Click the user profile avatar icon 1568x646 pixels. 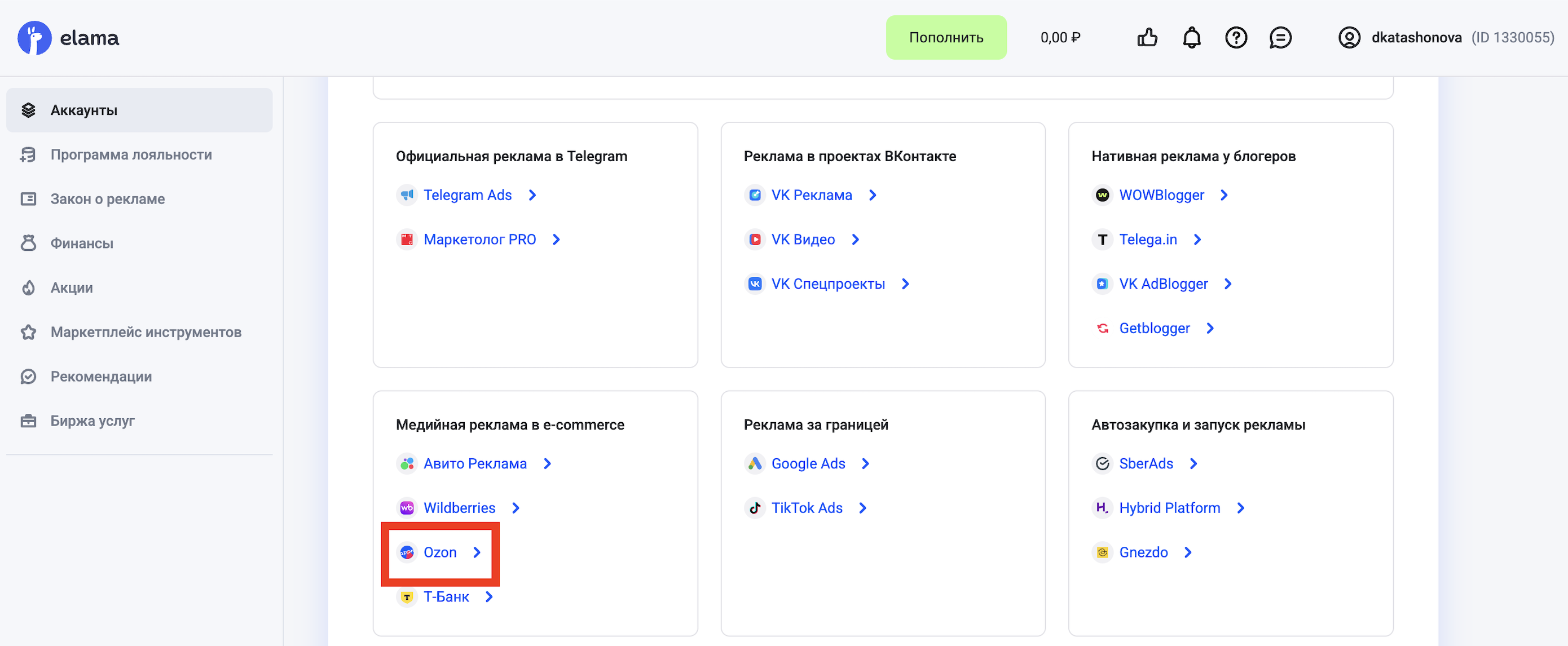[x=1350, y=38]
